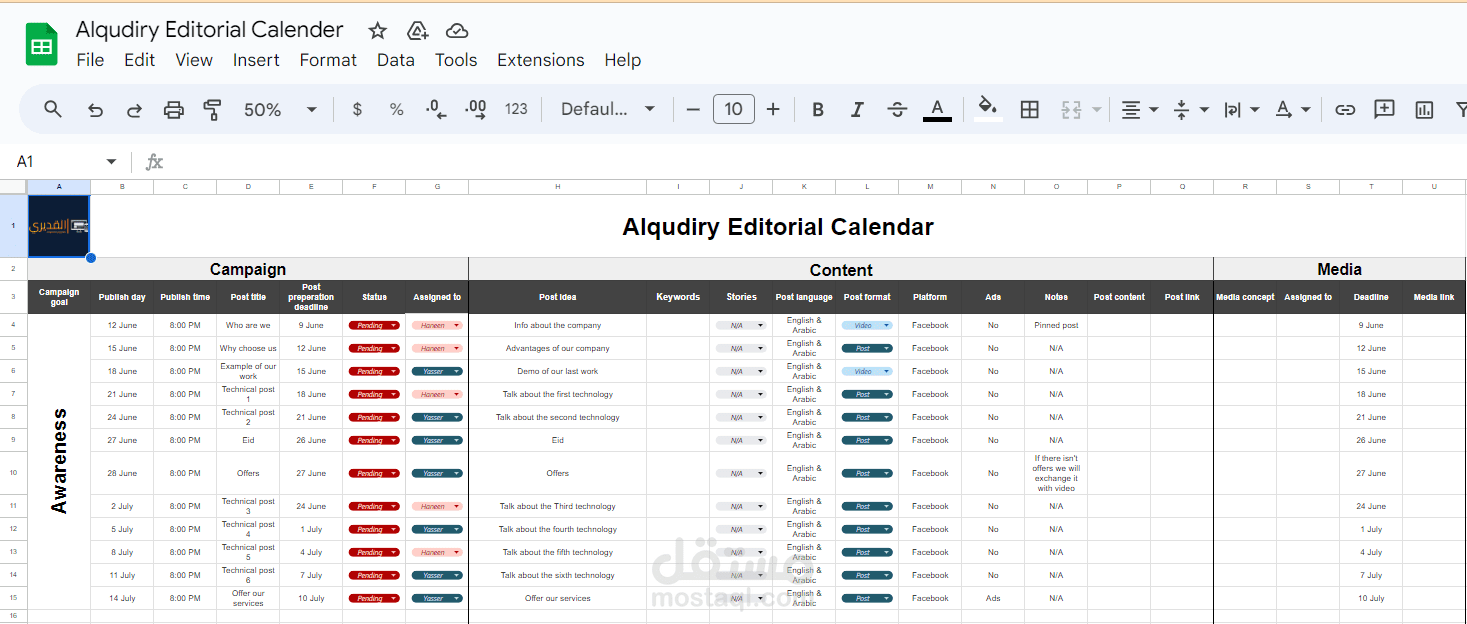The height and width of the screenshot is (624, 1467).
Task: Open text rotation options
Action: [x=1293, y=110]
